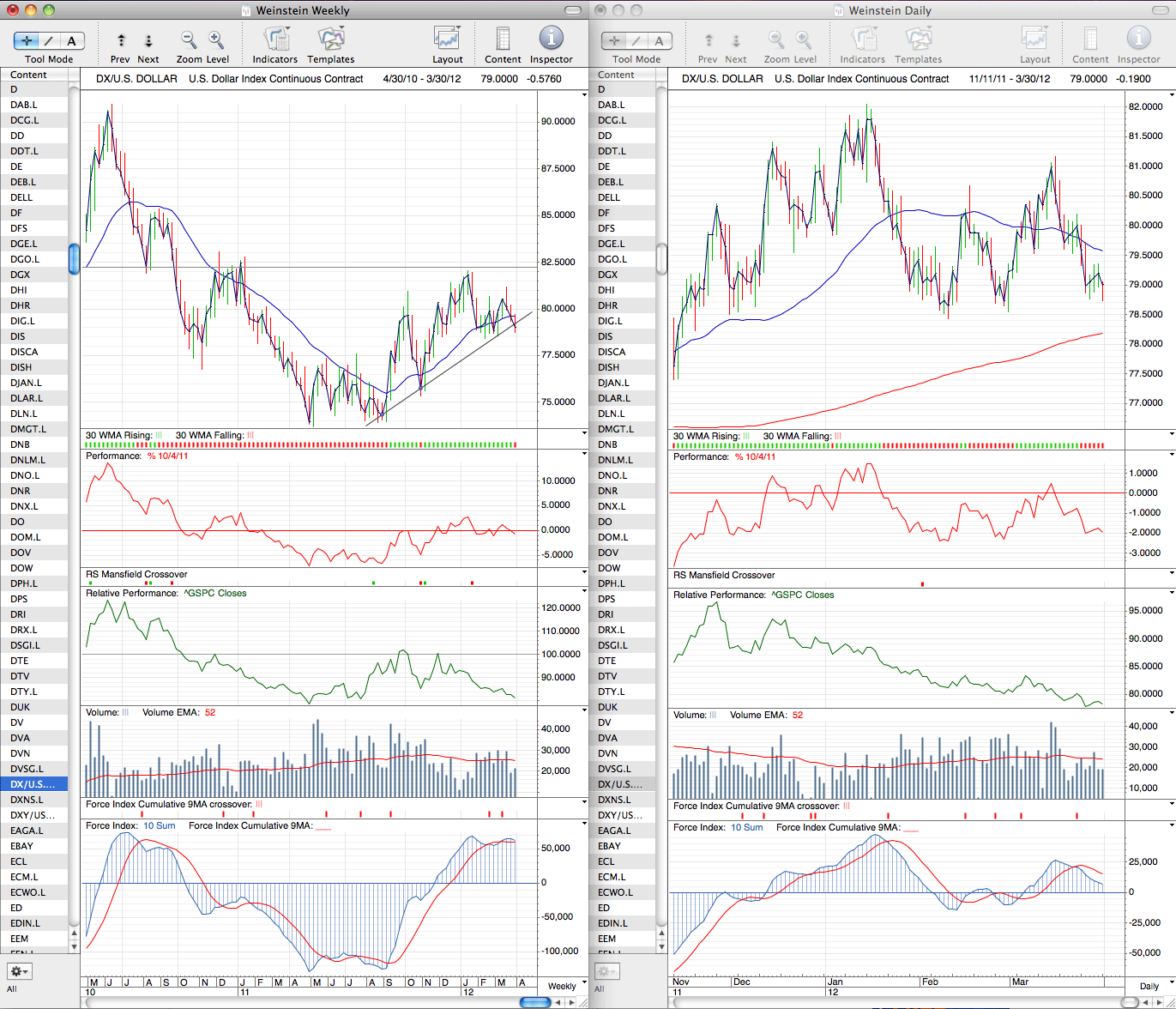1176x1009 pixels.
Task: Click the Prev arrow in Weinstein Weekly toolbar
Action: (x=121, y=40)
